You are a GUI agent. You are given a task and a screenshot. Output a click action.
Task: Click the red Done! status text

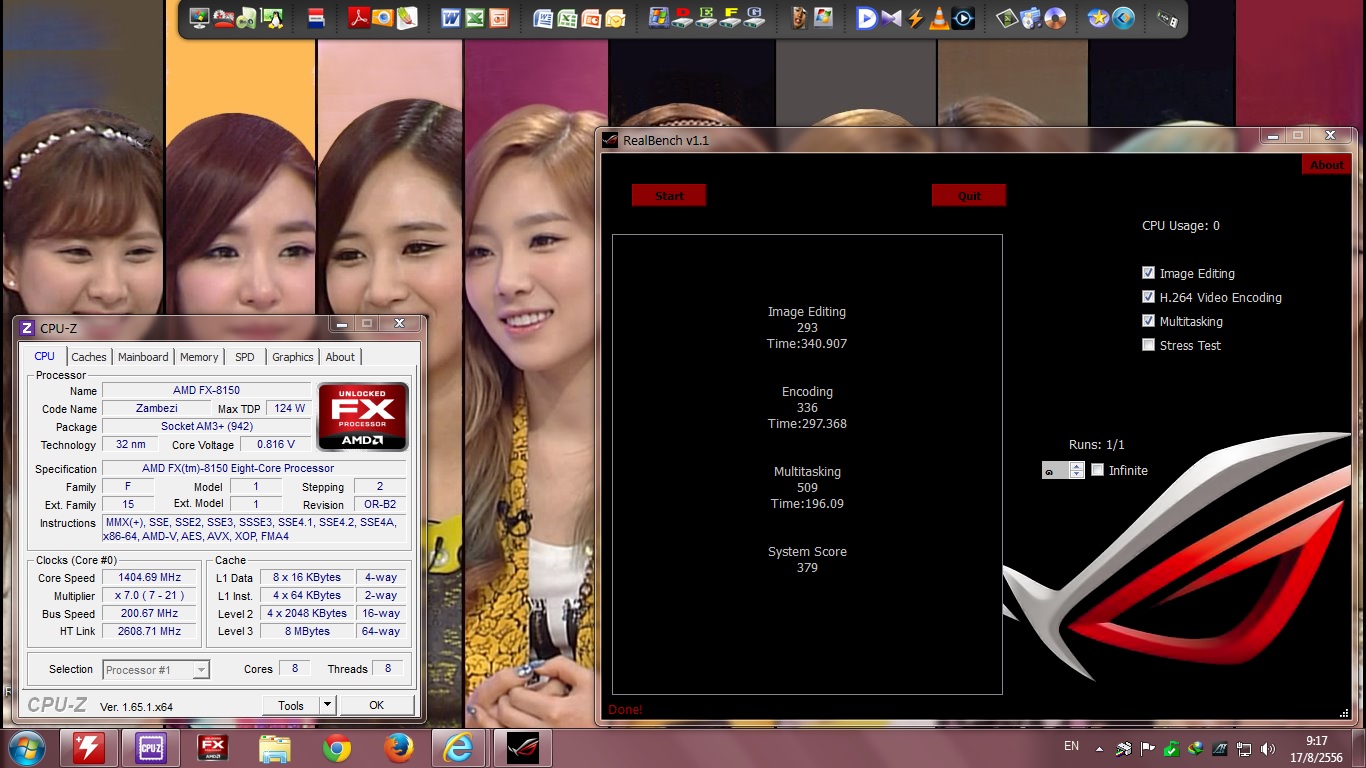625,710
